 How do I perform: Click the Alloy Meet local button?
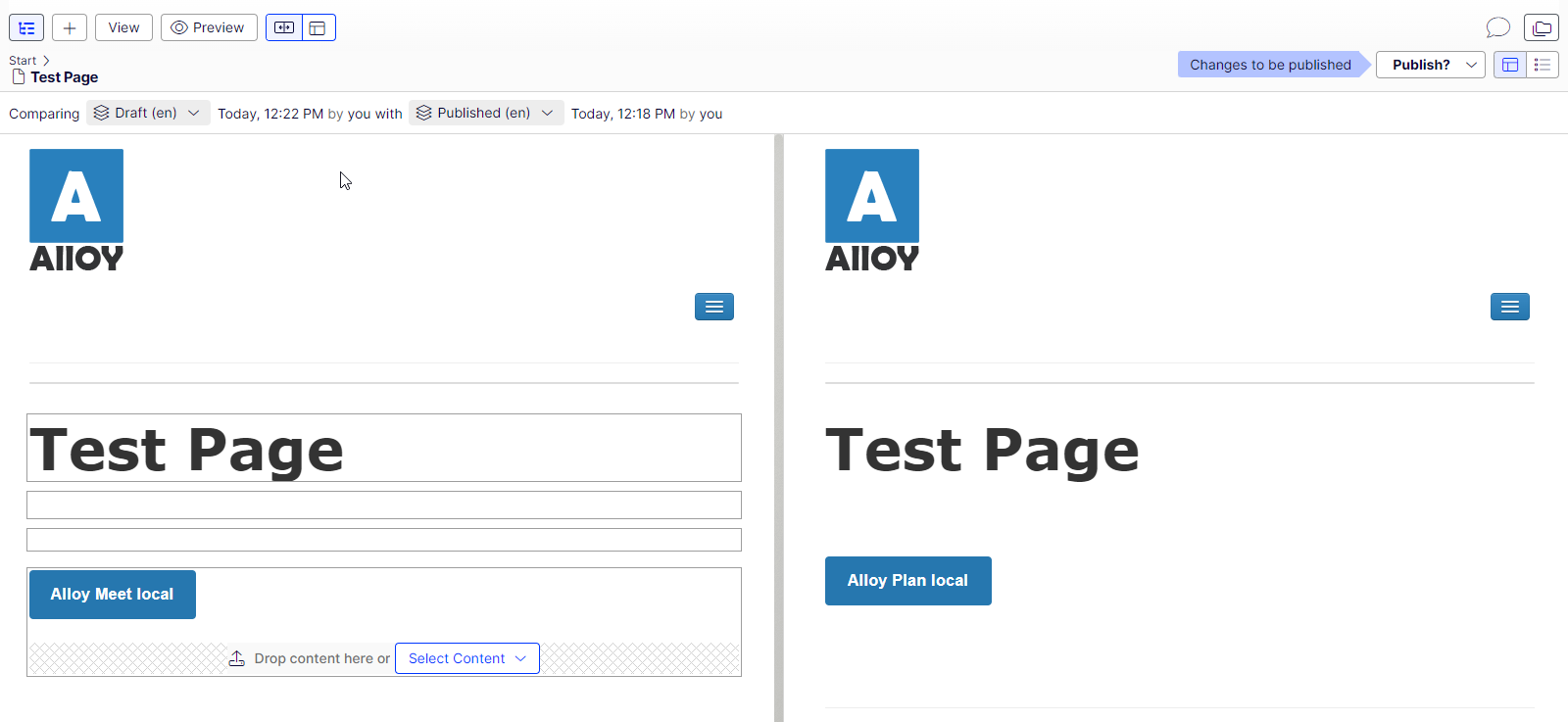pos(113,595)
